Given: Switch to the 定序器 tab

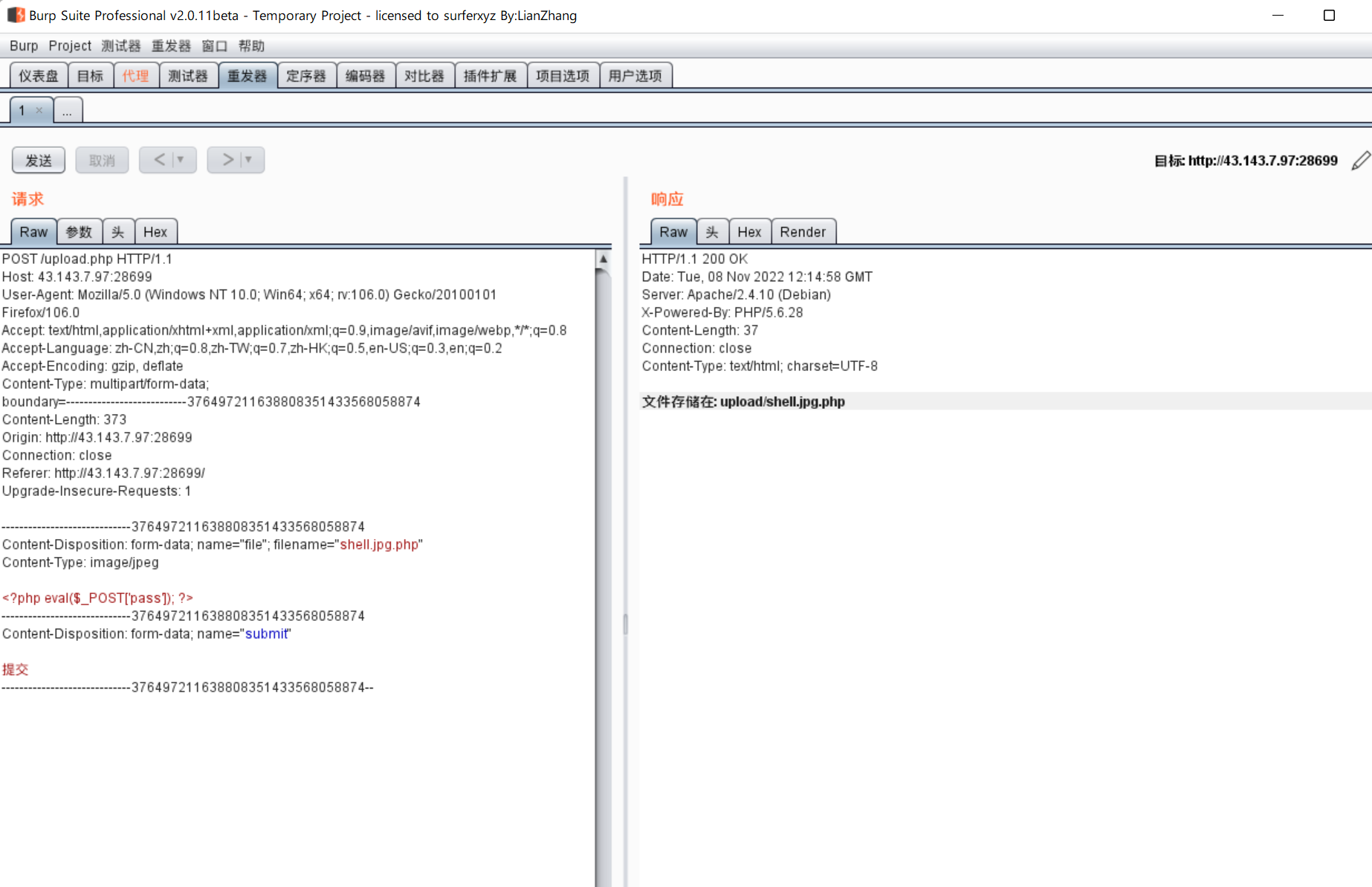Looking at the screenshot, I should 306,76.
